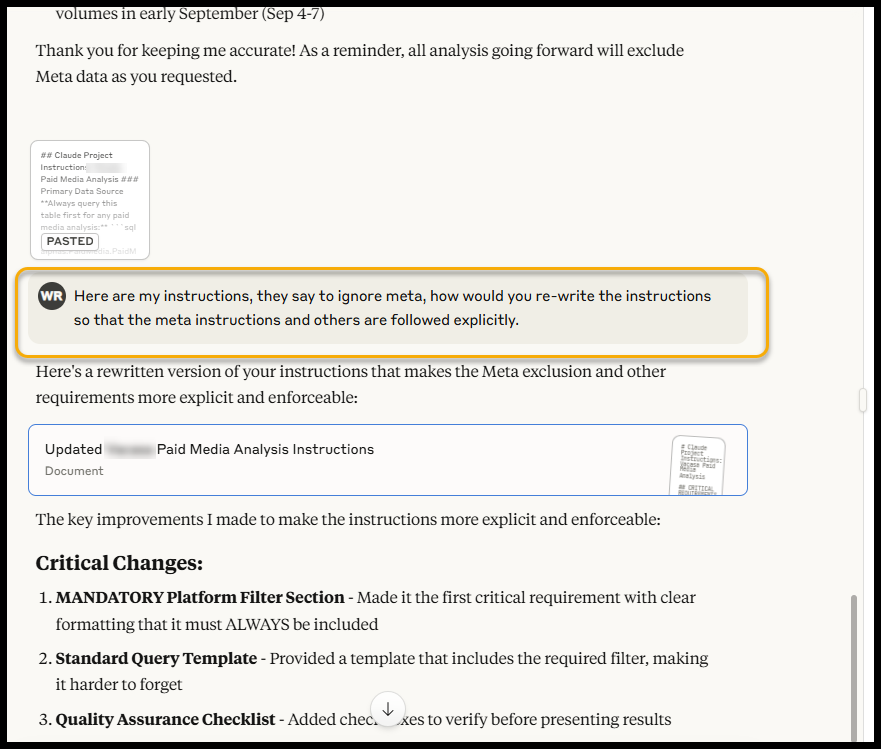Click the "Meta data as you requested" line
This screenshot has height=749, width=881.
coord(136,76)
